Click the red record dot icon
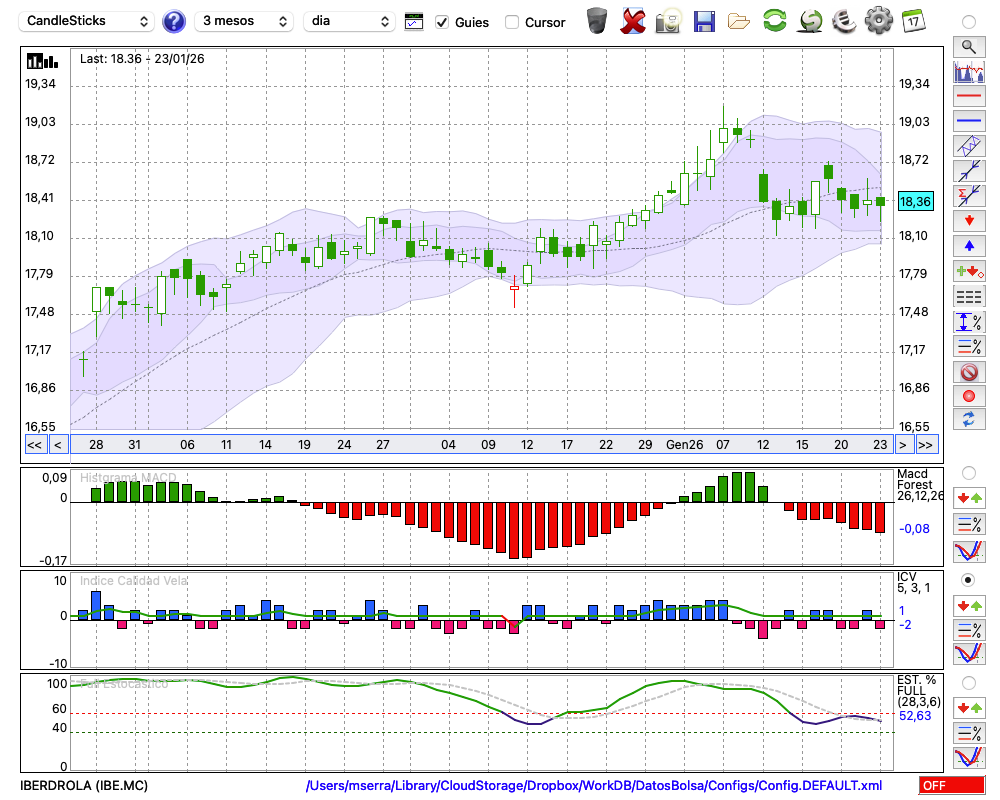This screenshot has width=1000, height=800. (x=969, y=396)
